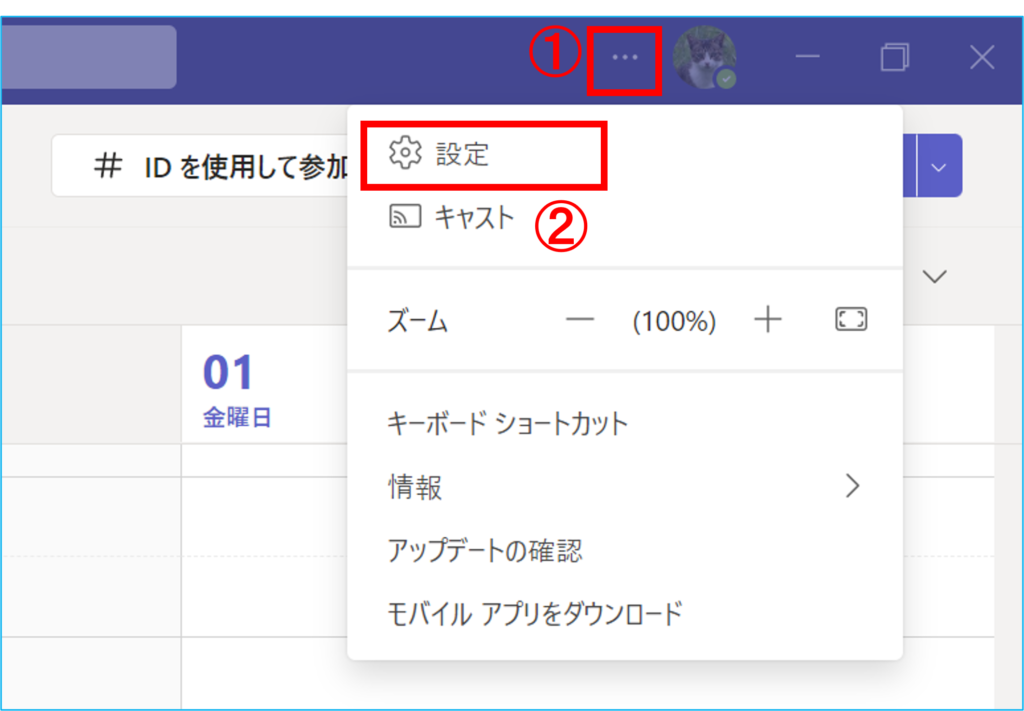Click the cat profile avatar
Screen dimensions: 1024x711
click(x=705, y=58)
